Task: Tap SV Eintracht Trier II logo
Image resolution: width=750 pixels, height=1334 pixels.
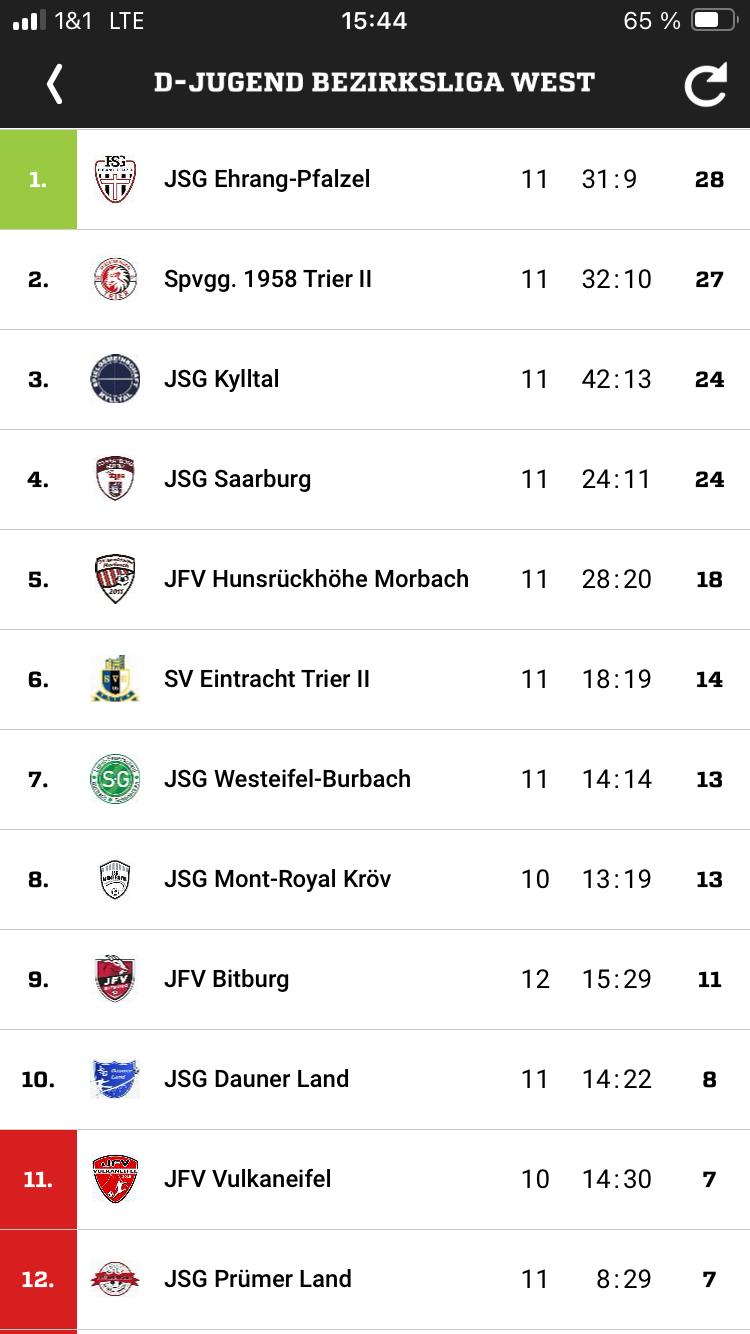Action: [x=115, y=679]
